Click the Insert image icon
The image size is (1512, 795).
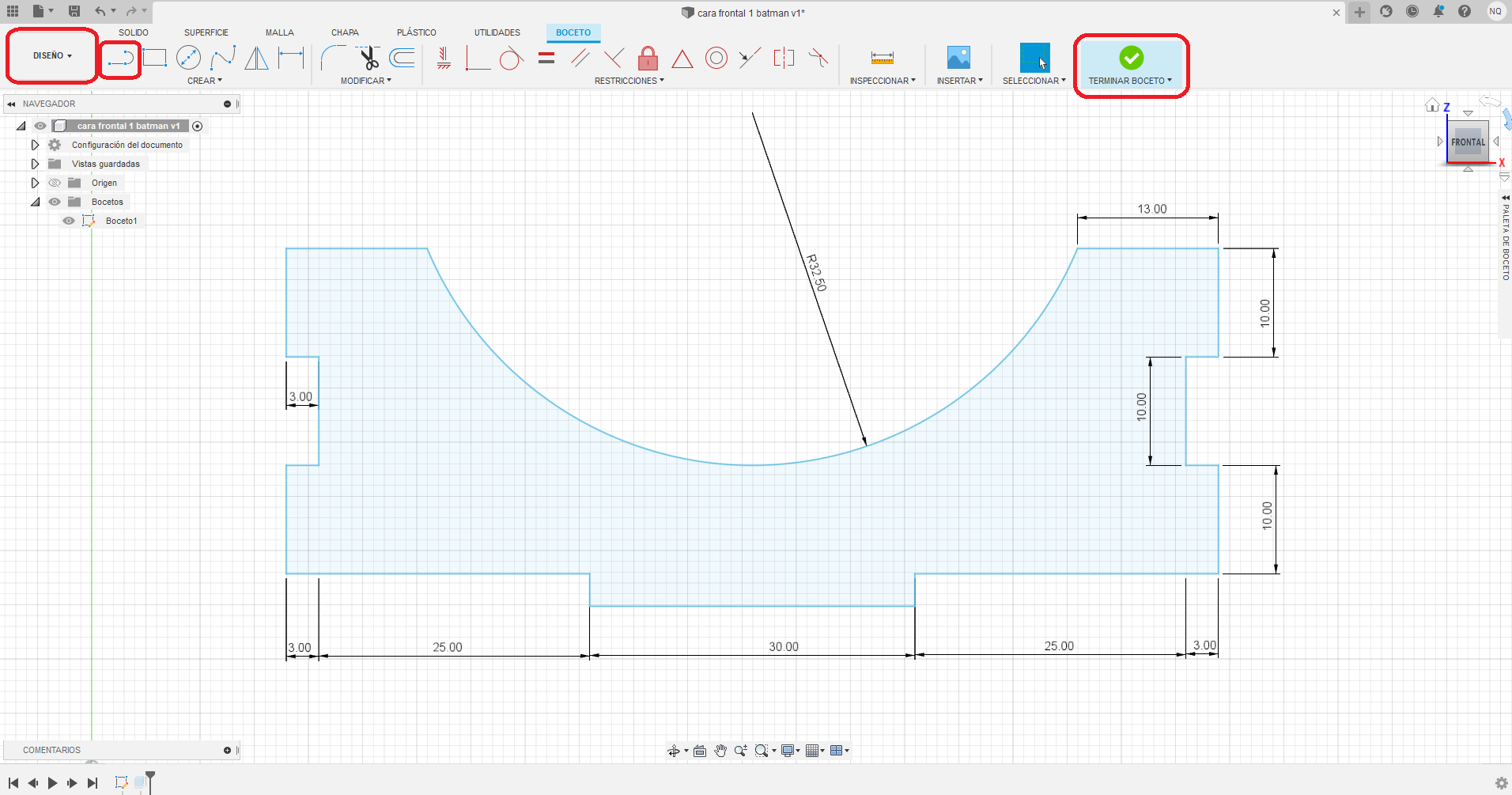click(958, 58)
